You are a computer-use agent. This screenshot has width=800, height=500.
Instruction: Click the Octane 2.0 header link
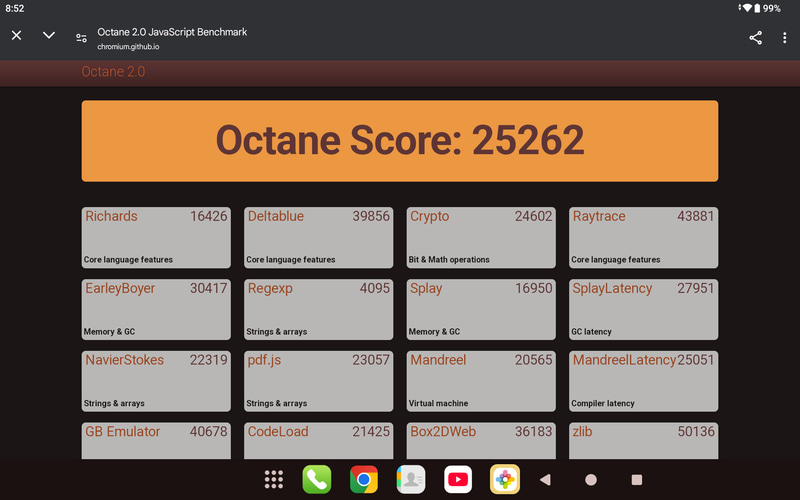tap(113, 71)
